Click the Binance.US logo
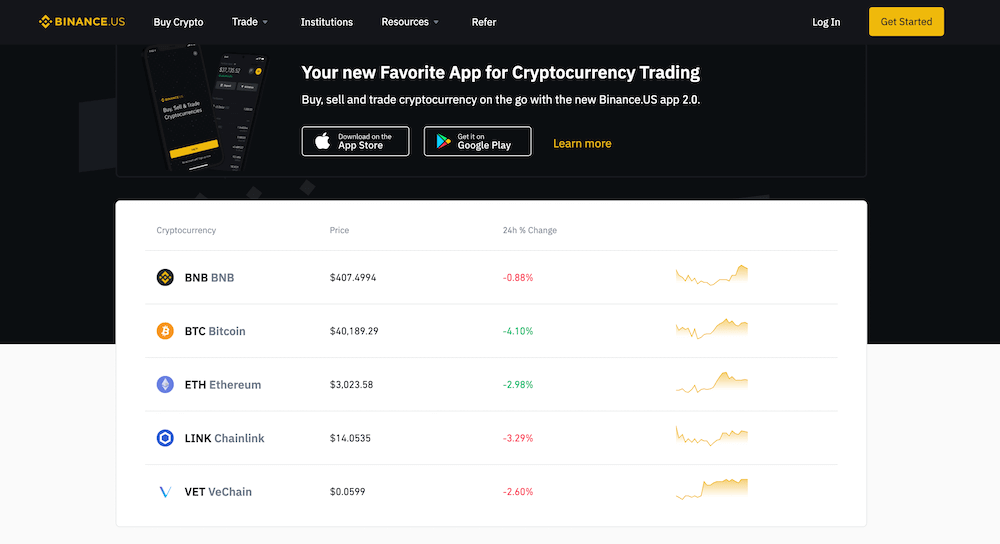This screenshot has height=544, width=1000. click(x=82, y=22)
